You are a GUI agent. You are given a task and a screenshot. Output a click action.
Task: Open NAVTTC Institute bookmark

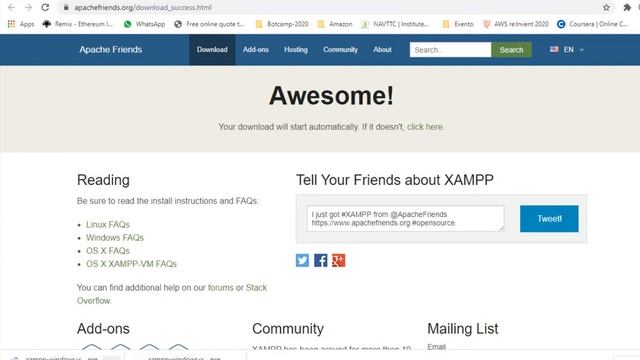point(395,24)
